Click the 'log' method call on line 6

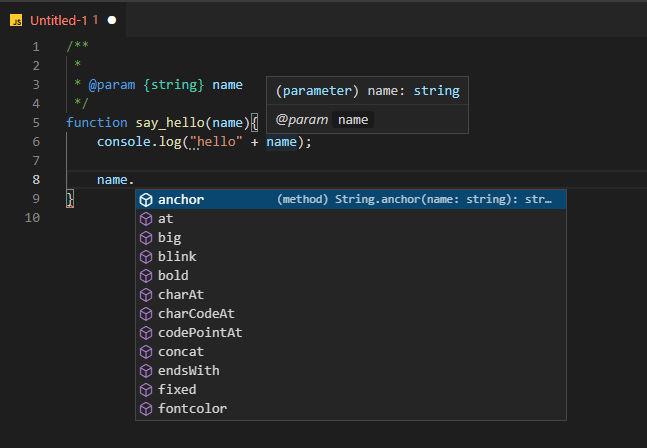click(170, 141)
